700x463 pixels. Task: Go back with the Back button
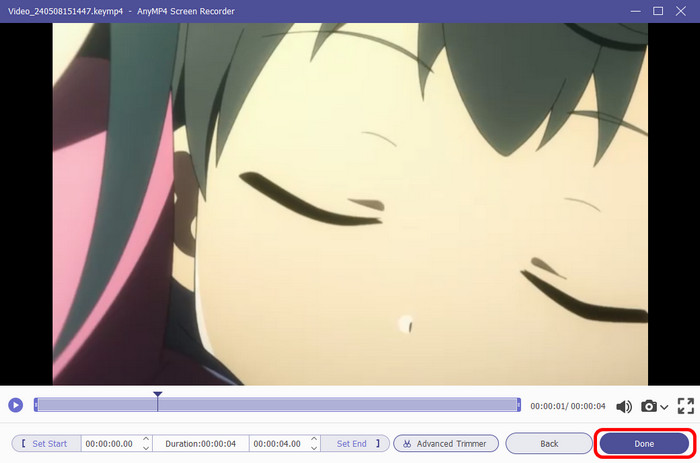pos(549,443)
